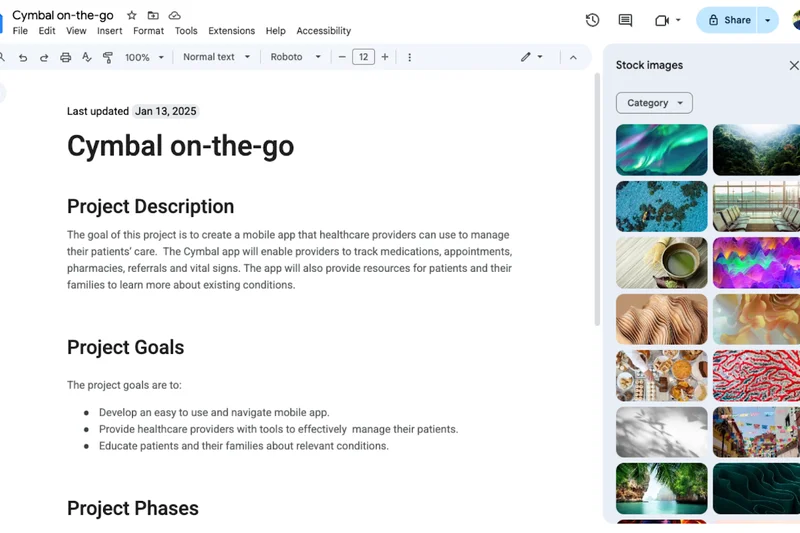Start a video call with camera icon
This screenshot has height=533, width=800.
click(x=662, y=20)
